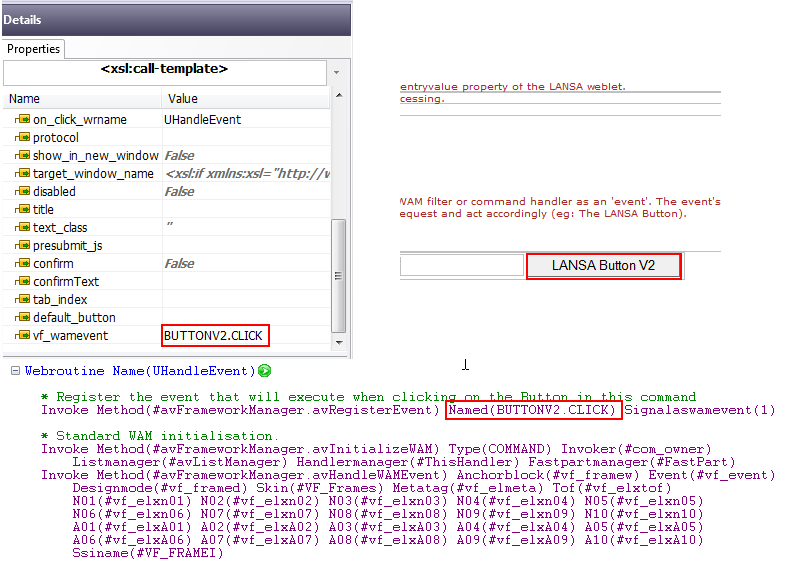Click the properties list scroll up arrow
The image size is (786, 572).
tap(339, 95)
